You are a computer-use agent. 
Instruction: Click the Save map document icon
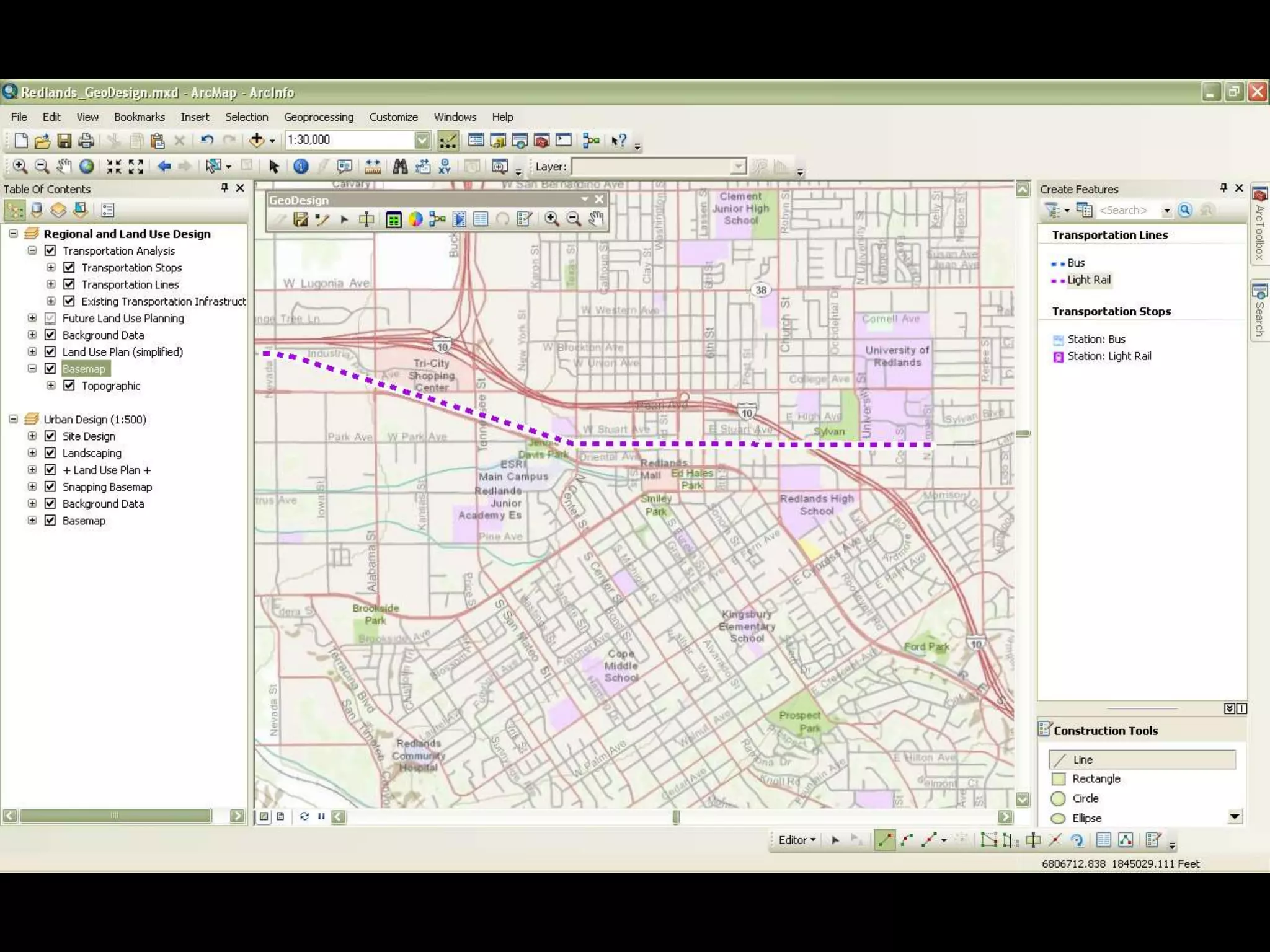(x=64, y=141)
